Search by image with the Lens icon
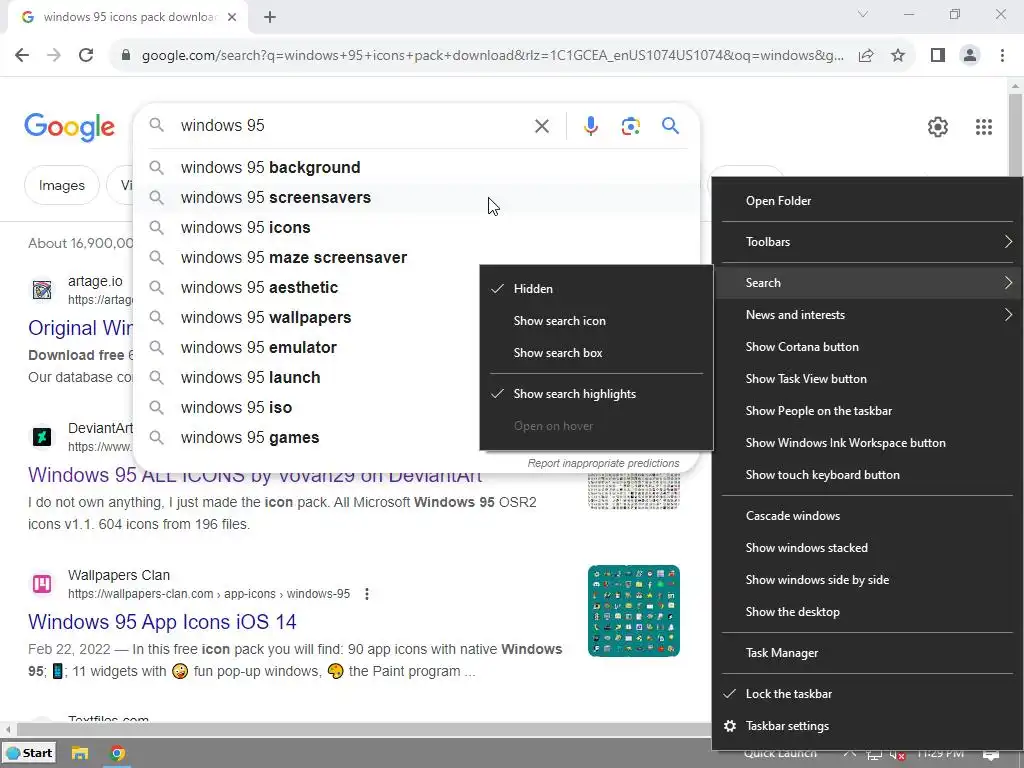 click(x=630, y=126)
